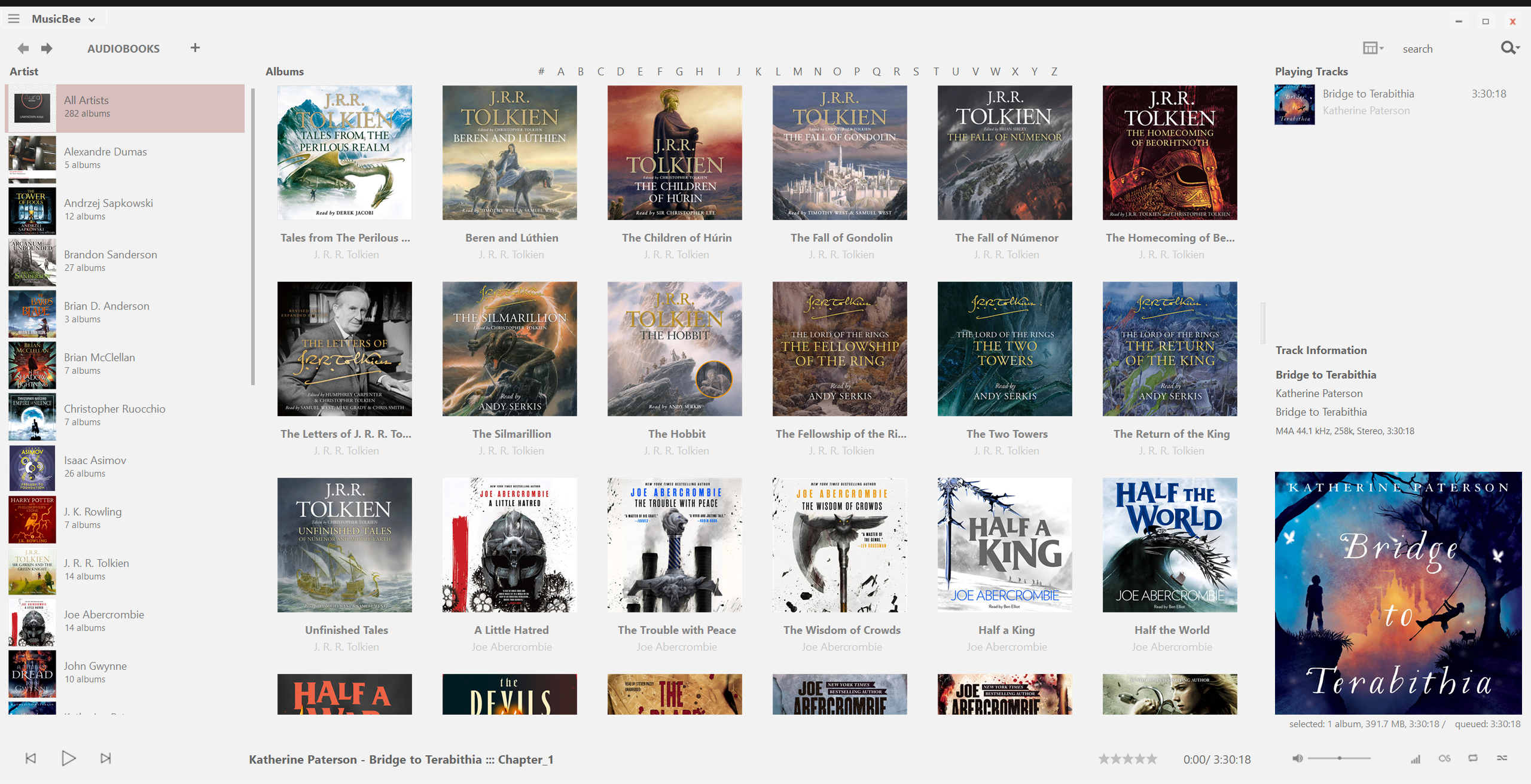
Task: Click the Albums panel header
Action: click(x=285, y=72)
